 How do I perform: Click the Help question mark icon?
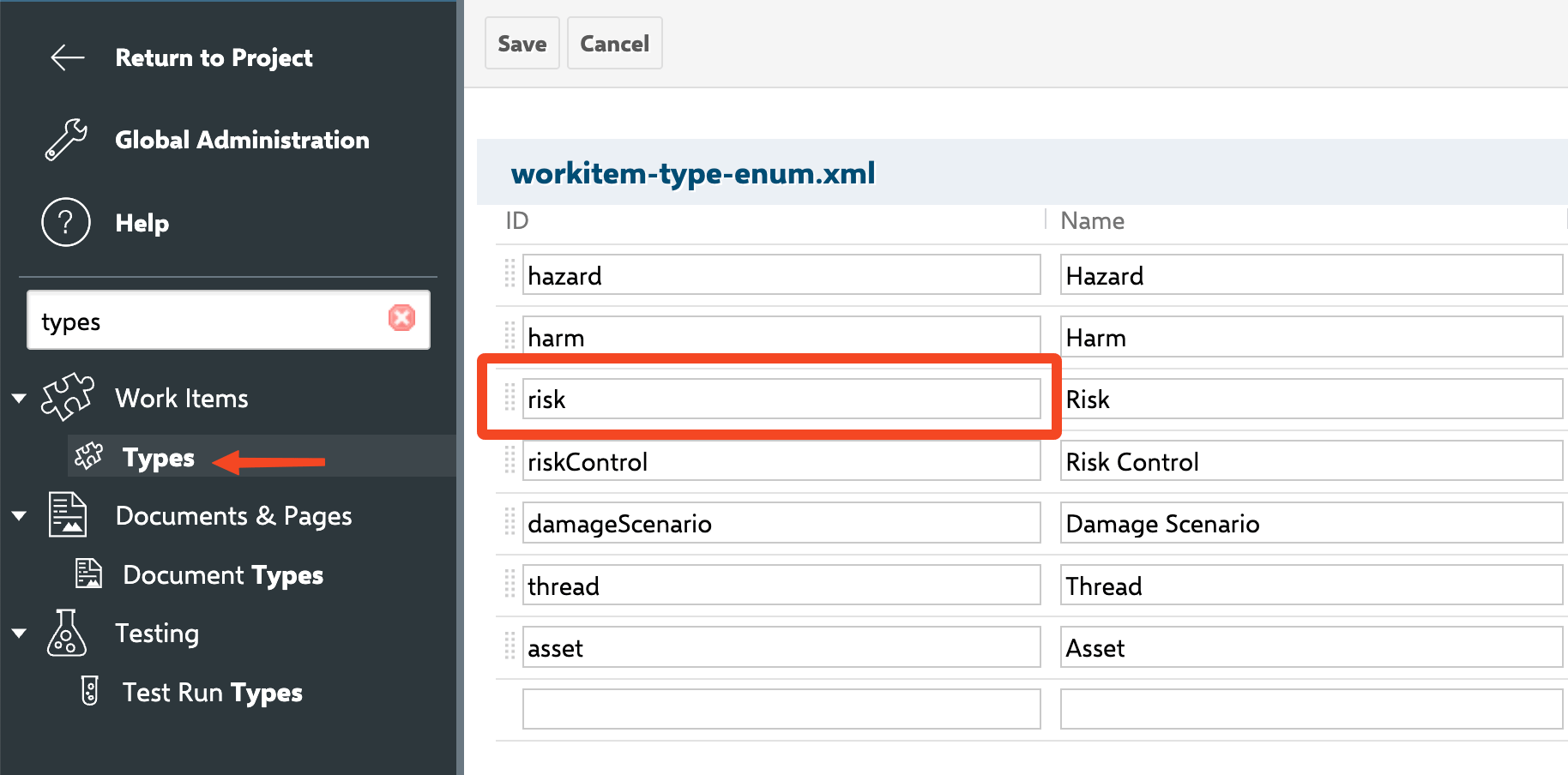(x=66, y=222)
